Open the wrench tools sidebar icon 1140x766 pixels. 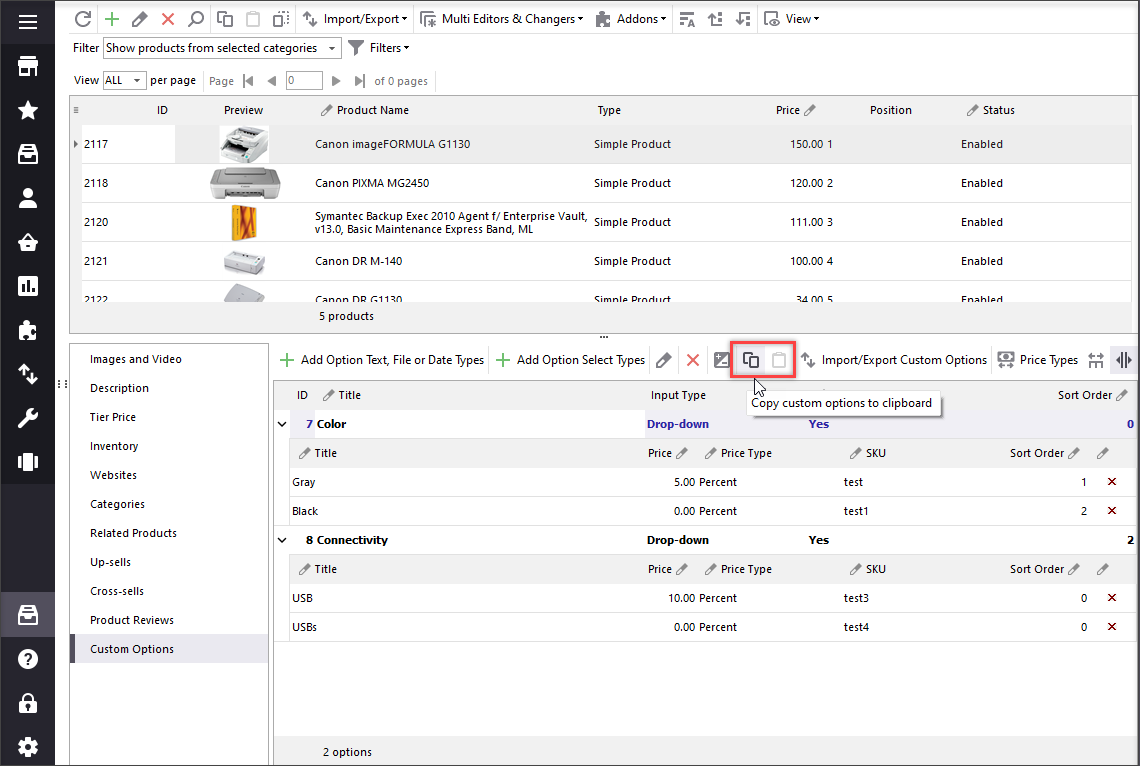pos(28,418)
